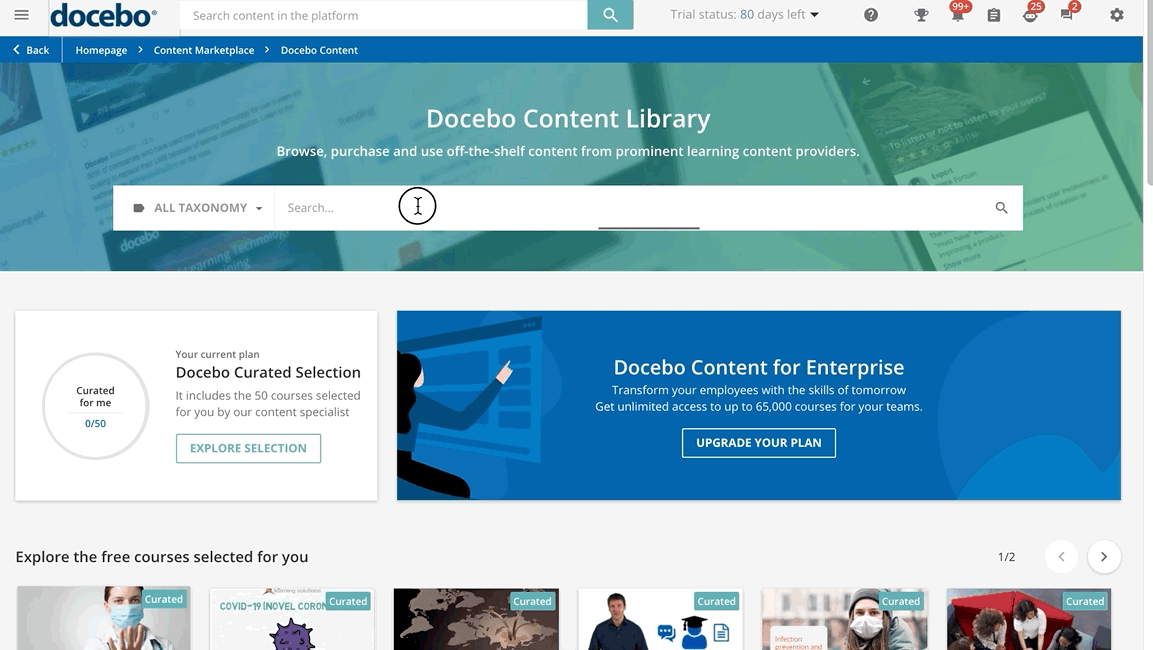Click 'Docebo Content for Enterprise' heading
Image resolution: width=1153 pixels, height=650 pixels.
tap(759, 367)
